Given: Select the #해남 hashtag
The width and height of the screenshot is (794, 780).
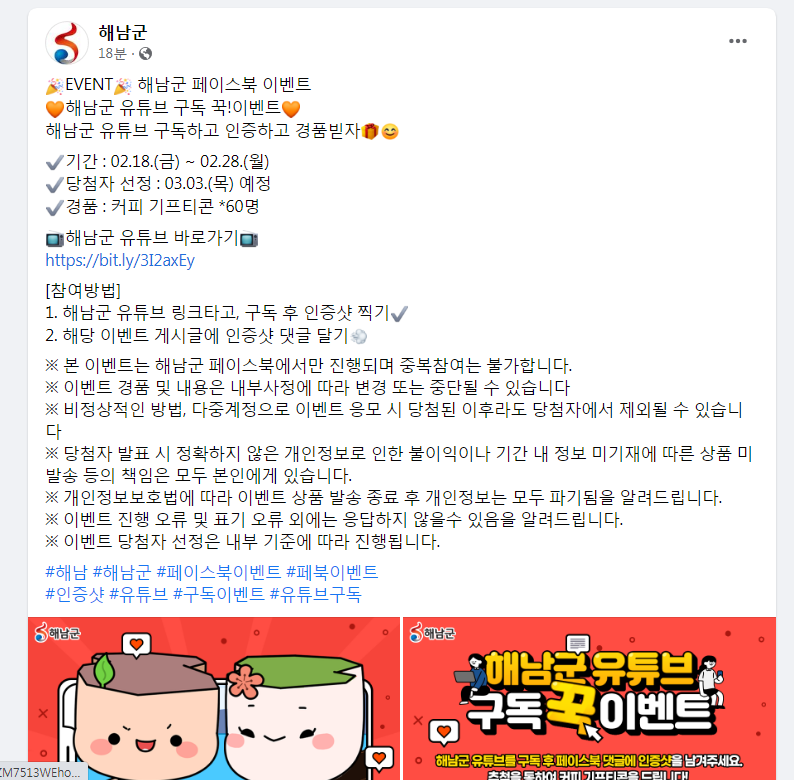Looking at the screenshot, I should point(66,572).
